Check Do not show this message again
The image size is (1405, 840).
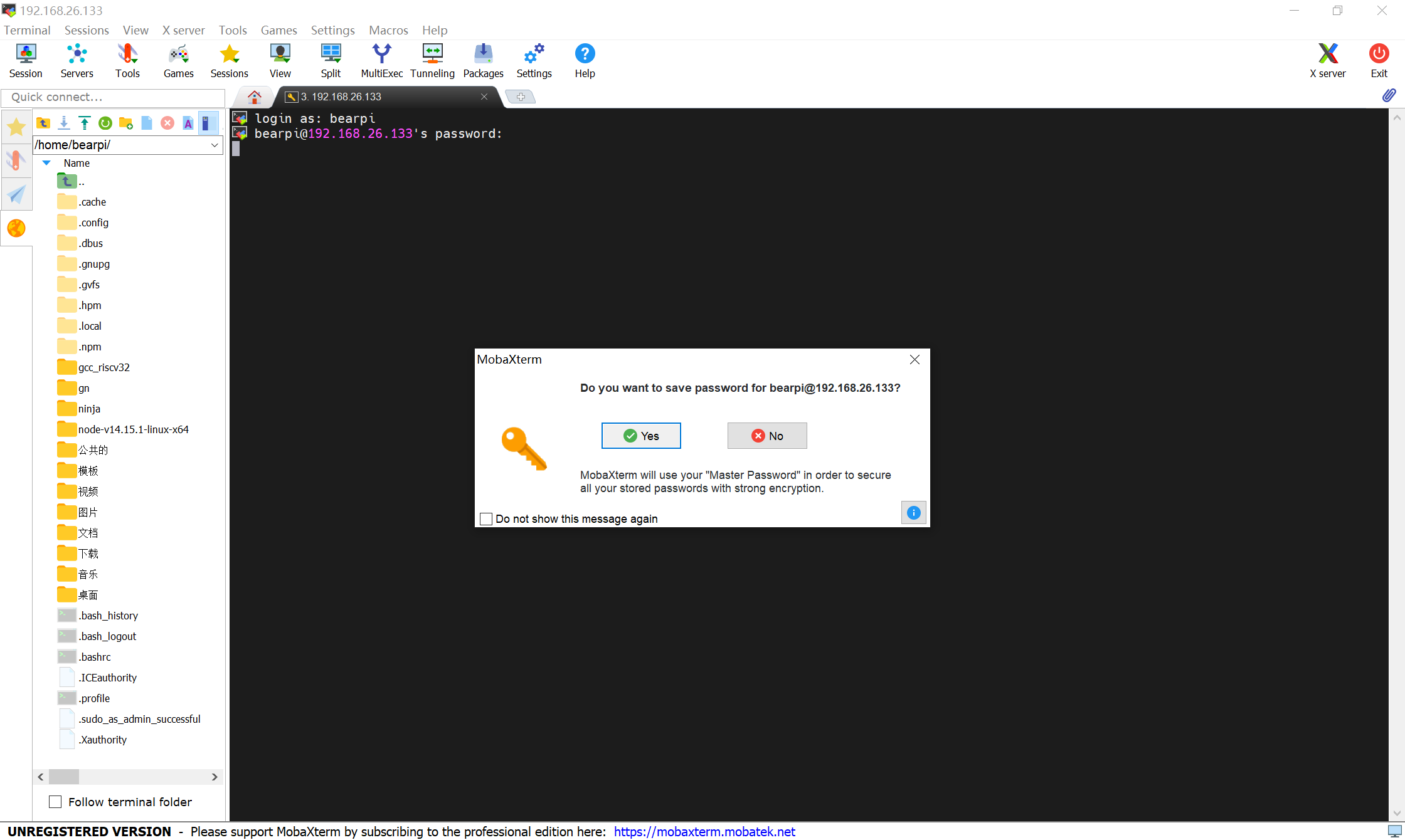pyautogui.click(x=486, y=519)
